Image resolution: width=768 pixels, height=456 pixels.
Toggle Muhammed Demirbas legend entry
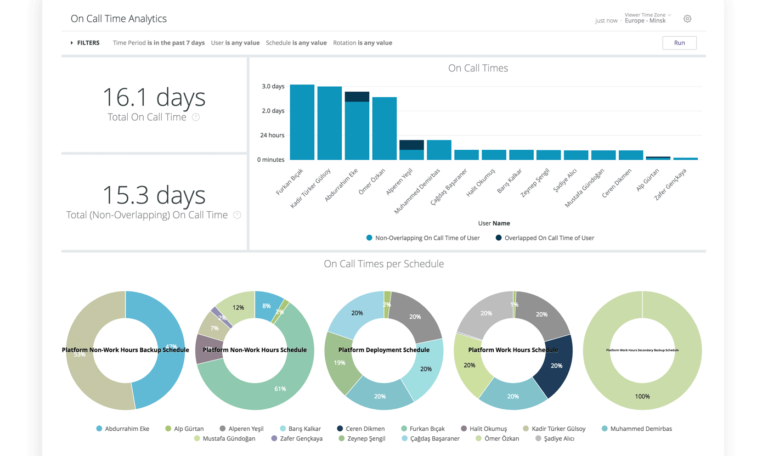coord(637,429)
